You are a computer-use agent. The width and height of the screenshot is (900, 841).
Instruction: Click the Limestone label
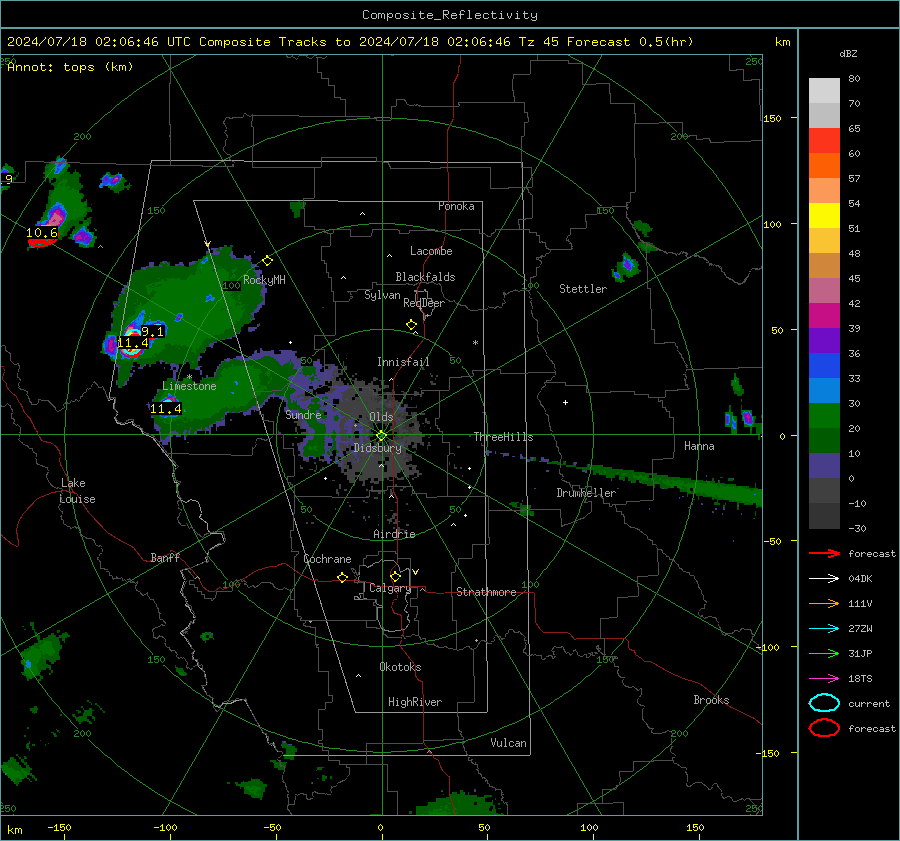(189, 386)
